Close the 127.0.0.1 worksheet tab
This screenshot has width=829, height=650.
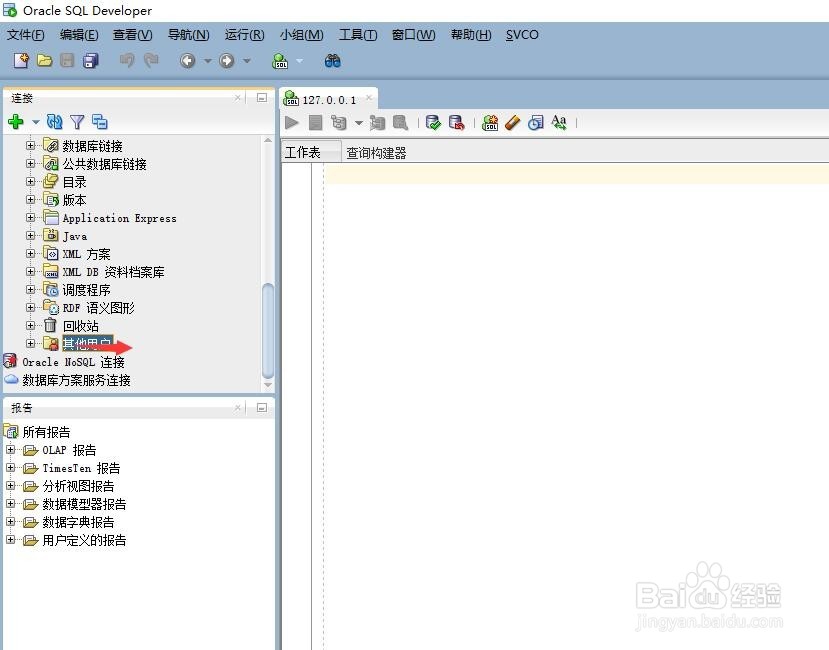coord(369,97)
